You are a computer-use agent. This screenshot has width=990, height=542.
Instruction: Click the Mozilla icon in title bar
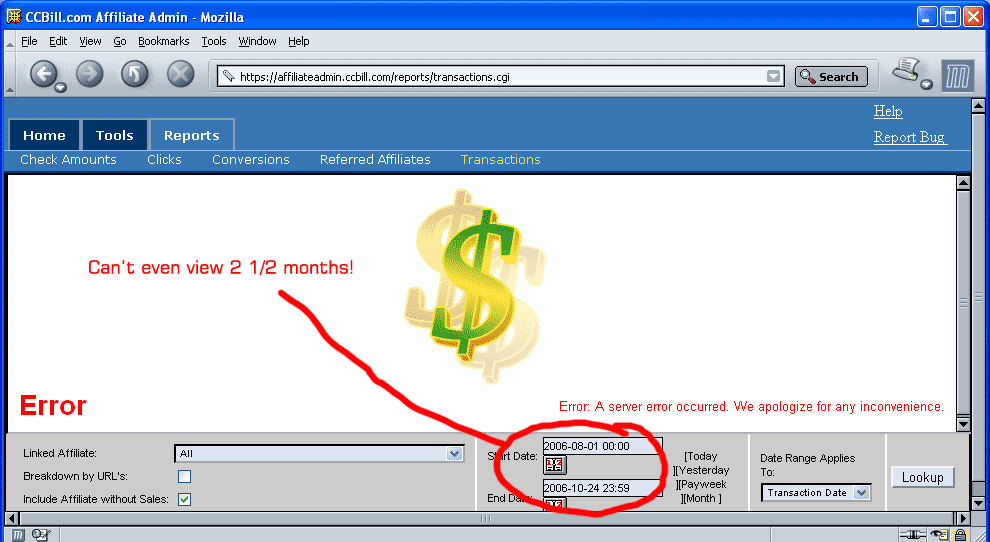13,16
